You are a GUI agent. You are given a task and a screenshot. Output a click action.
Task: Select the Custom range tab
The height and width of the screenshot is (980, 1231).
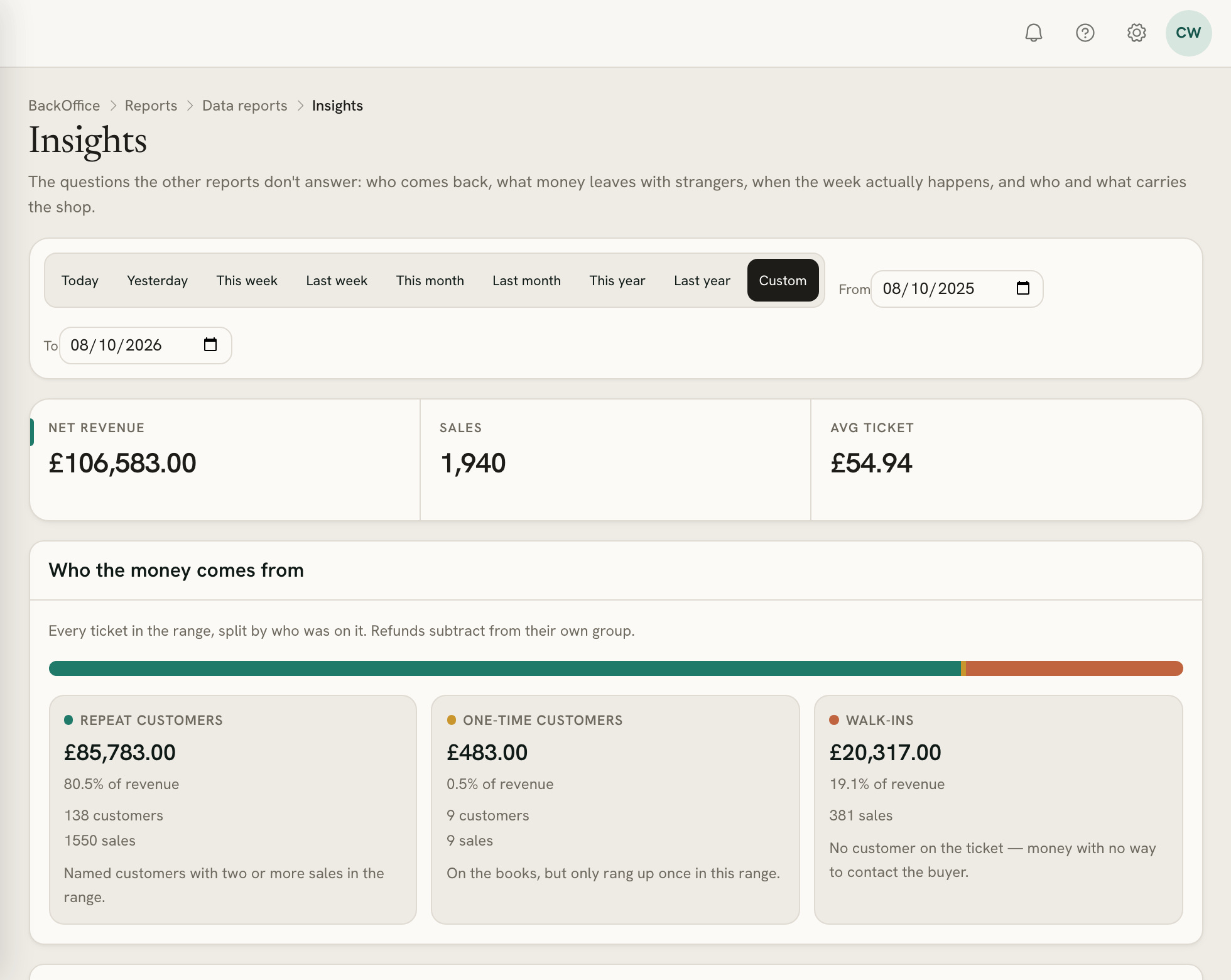[783, 280]
